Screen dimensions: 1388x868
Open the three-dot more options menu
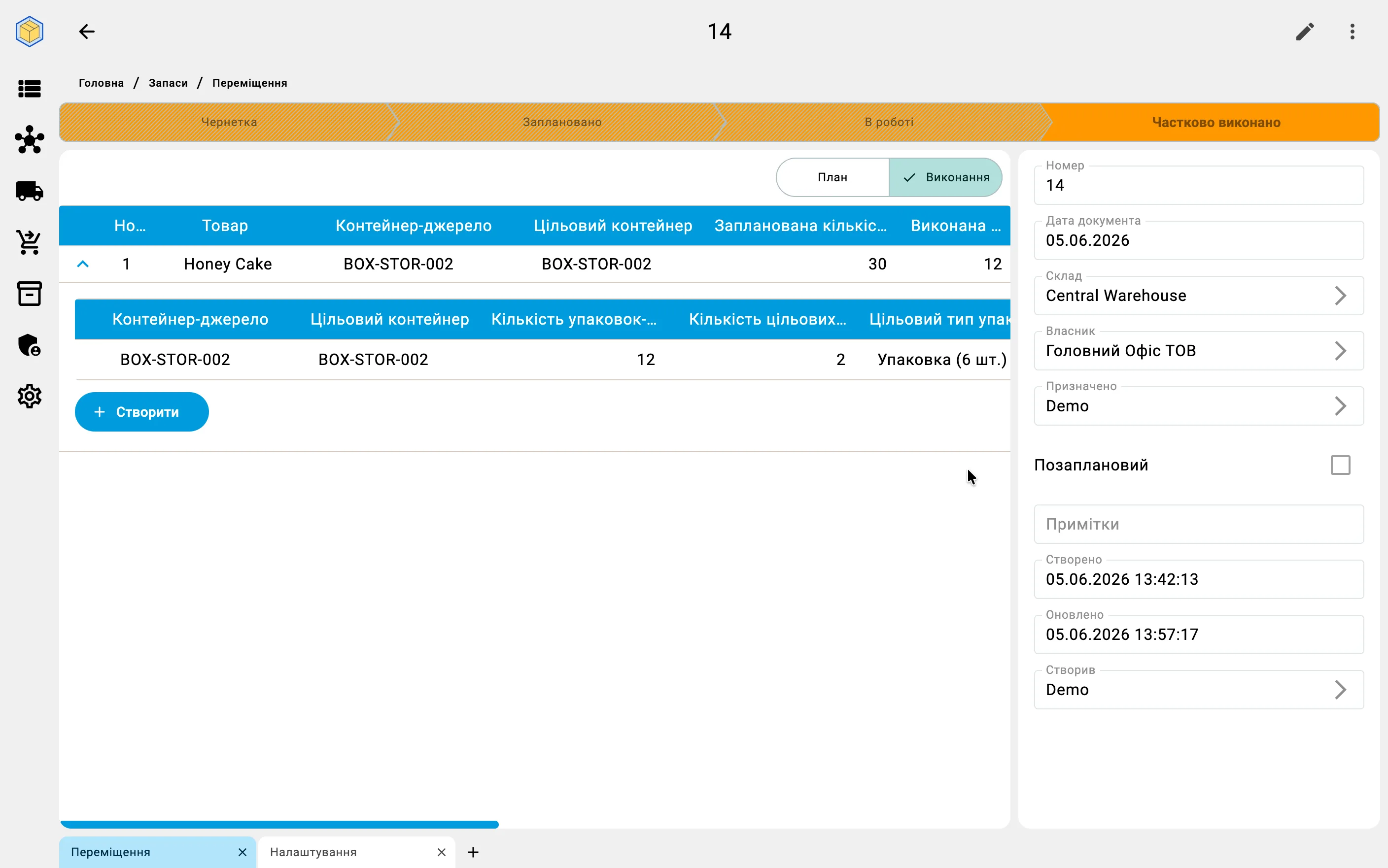(x=1353, y=32)
